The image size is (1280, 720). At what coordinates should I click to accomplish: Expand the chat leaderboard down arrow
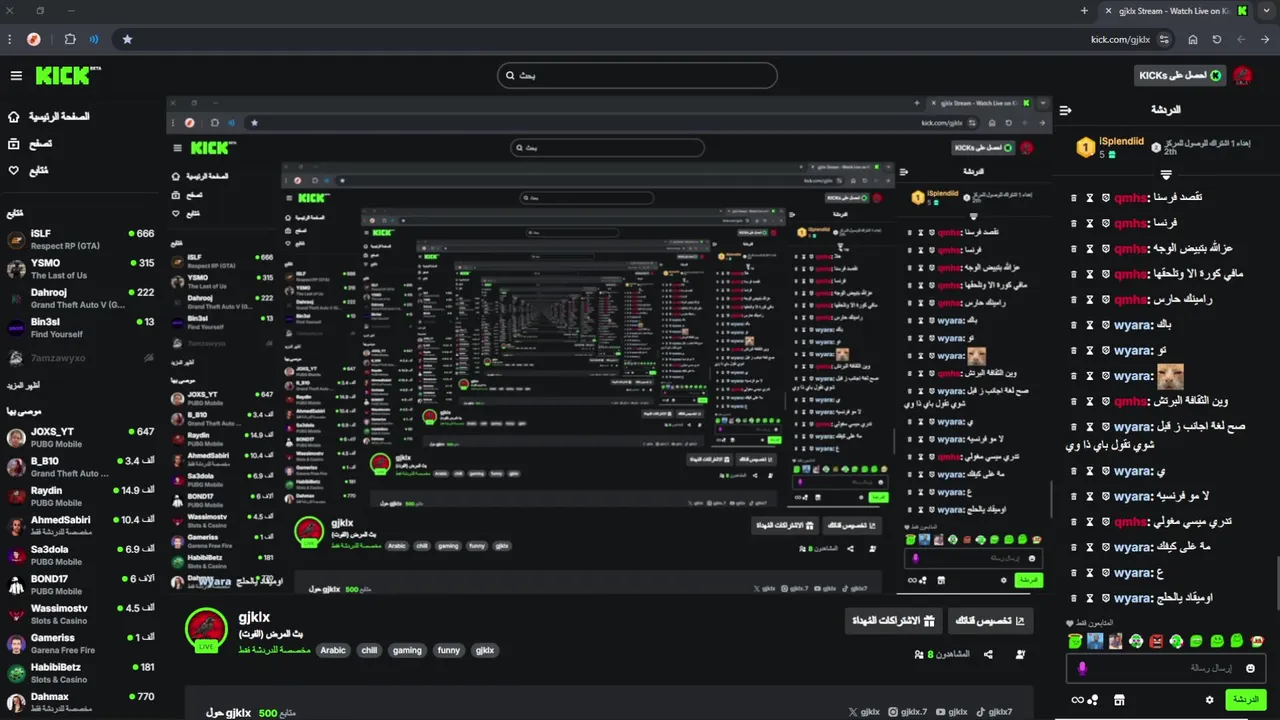[1166, 174]
